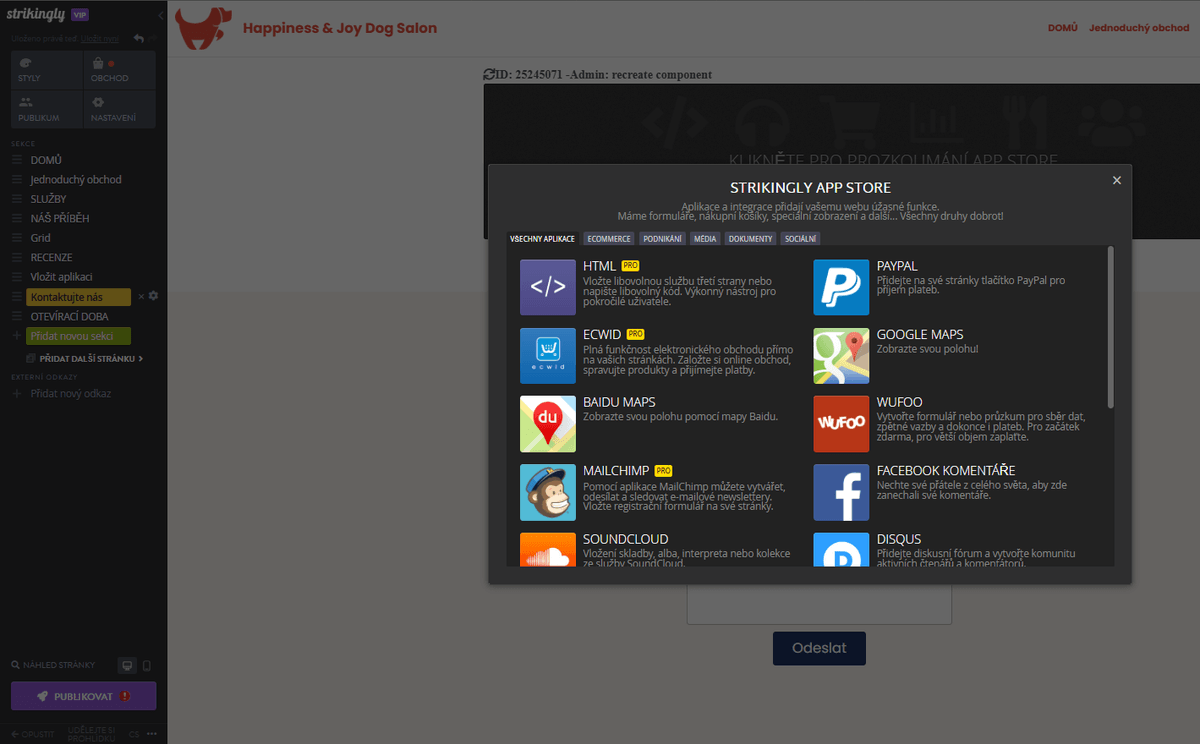Click the Opustit exit link
This screenshot has width=1200, height=744.
(33, 734)
